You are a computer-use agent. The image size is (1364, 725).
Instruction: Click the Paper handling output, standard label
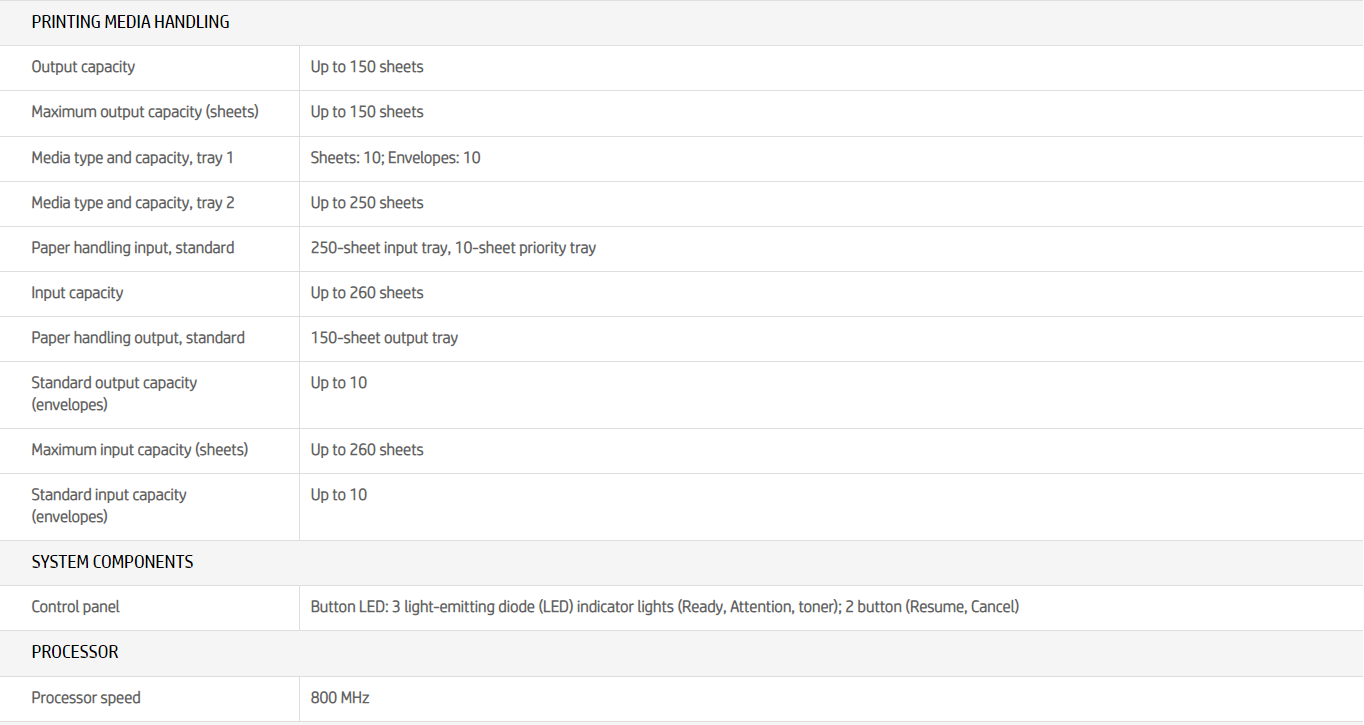[x=138, y=338]
